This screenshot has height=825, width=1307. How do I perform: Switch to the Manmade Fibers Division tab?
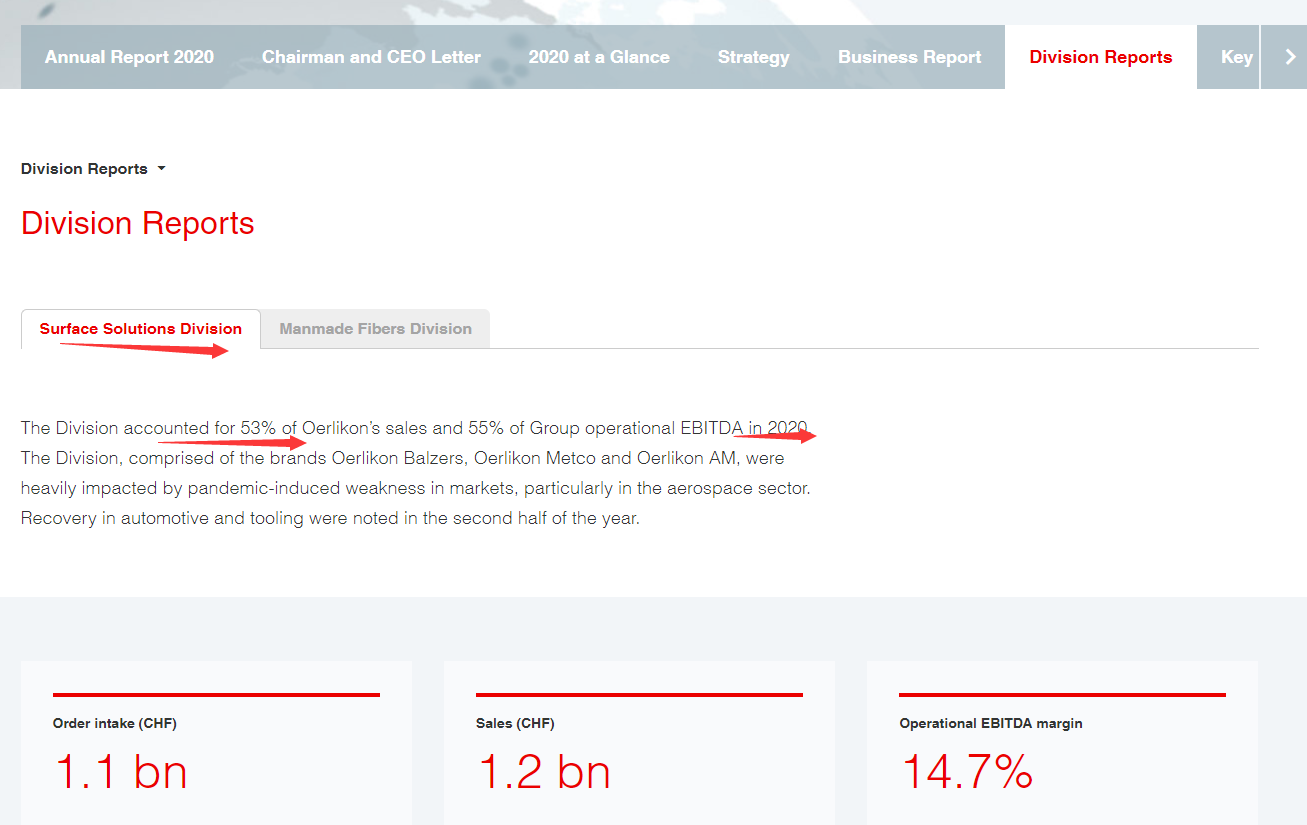coord(375,329)
